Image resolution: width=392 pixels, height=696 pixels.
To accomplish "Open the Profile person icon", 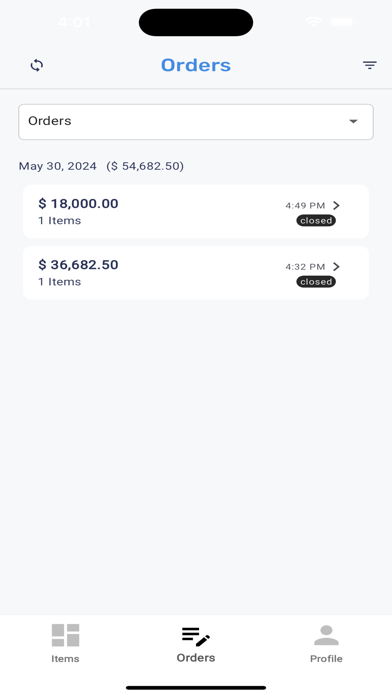I will tap(326, 635).
